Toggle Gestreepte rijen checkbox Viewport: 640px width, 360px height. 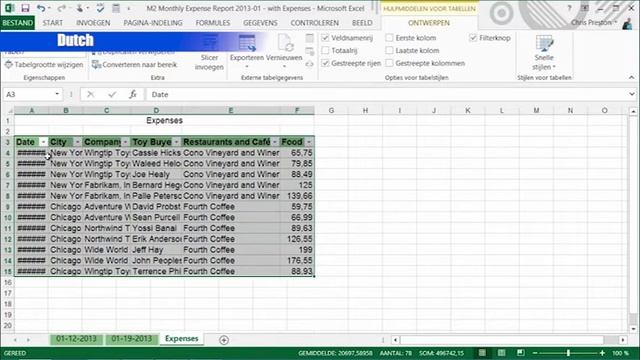tap(325, 63)
